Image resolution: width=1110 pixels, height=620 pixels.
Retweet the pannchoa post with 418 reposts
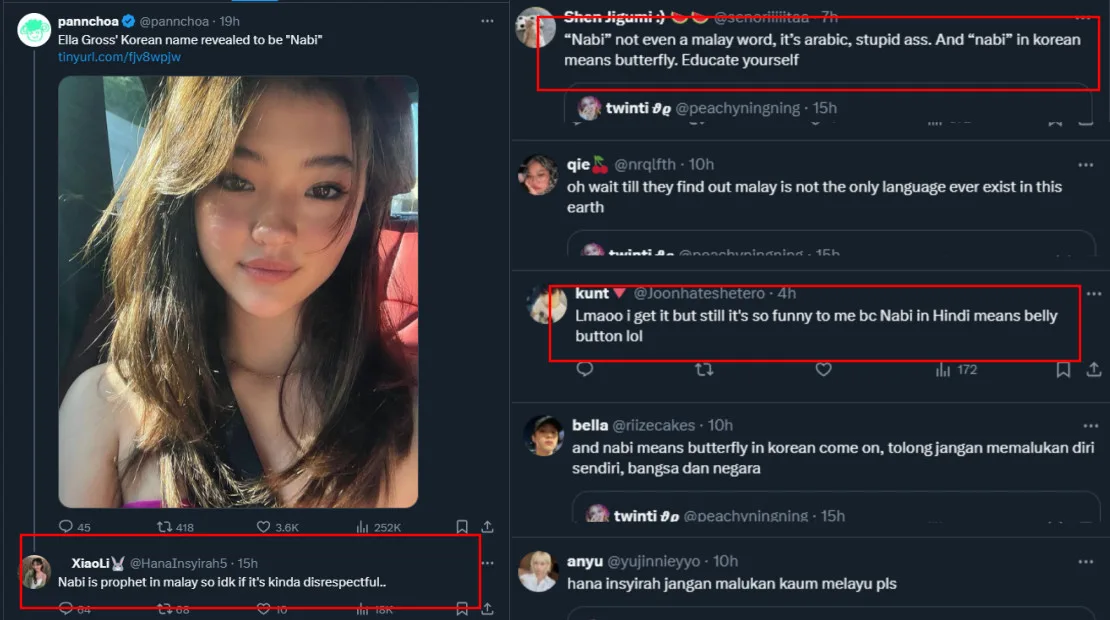click(x=164, y=527)
